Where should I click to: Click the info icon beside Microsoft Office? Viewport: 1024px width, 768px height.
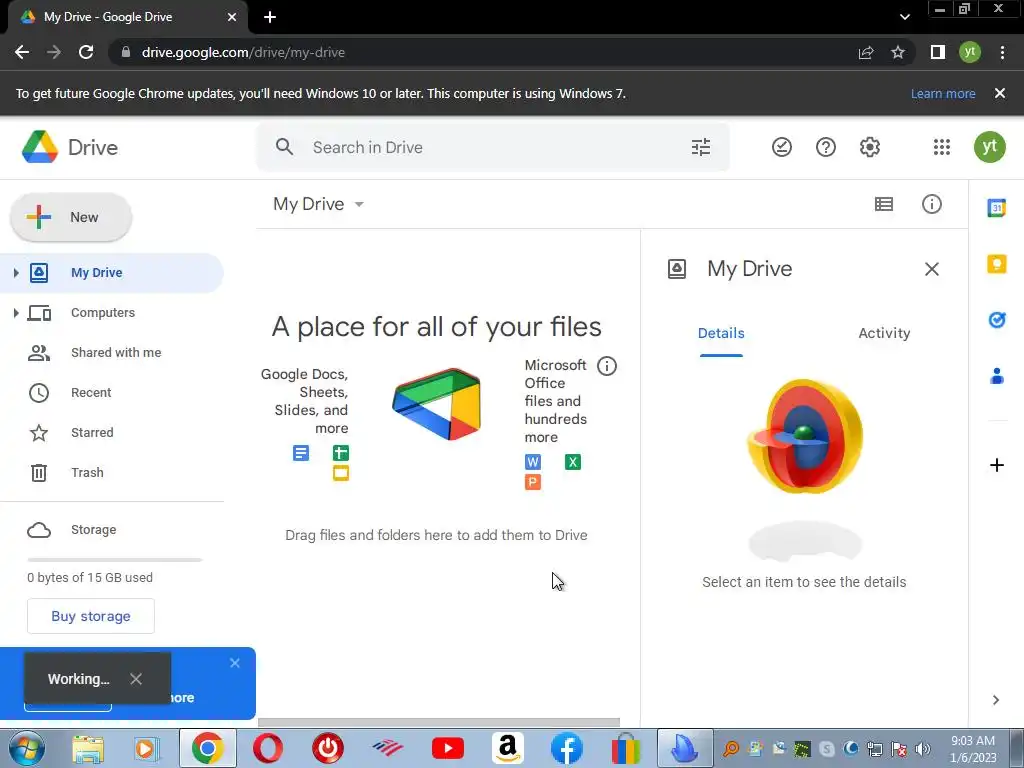click(x=607, y=366)
